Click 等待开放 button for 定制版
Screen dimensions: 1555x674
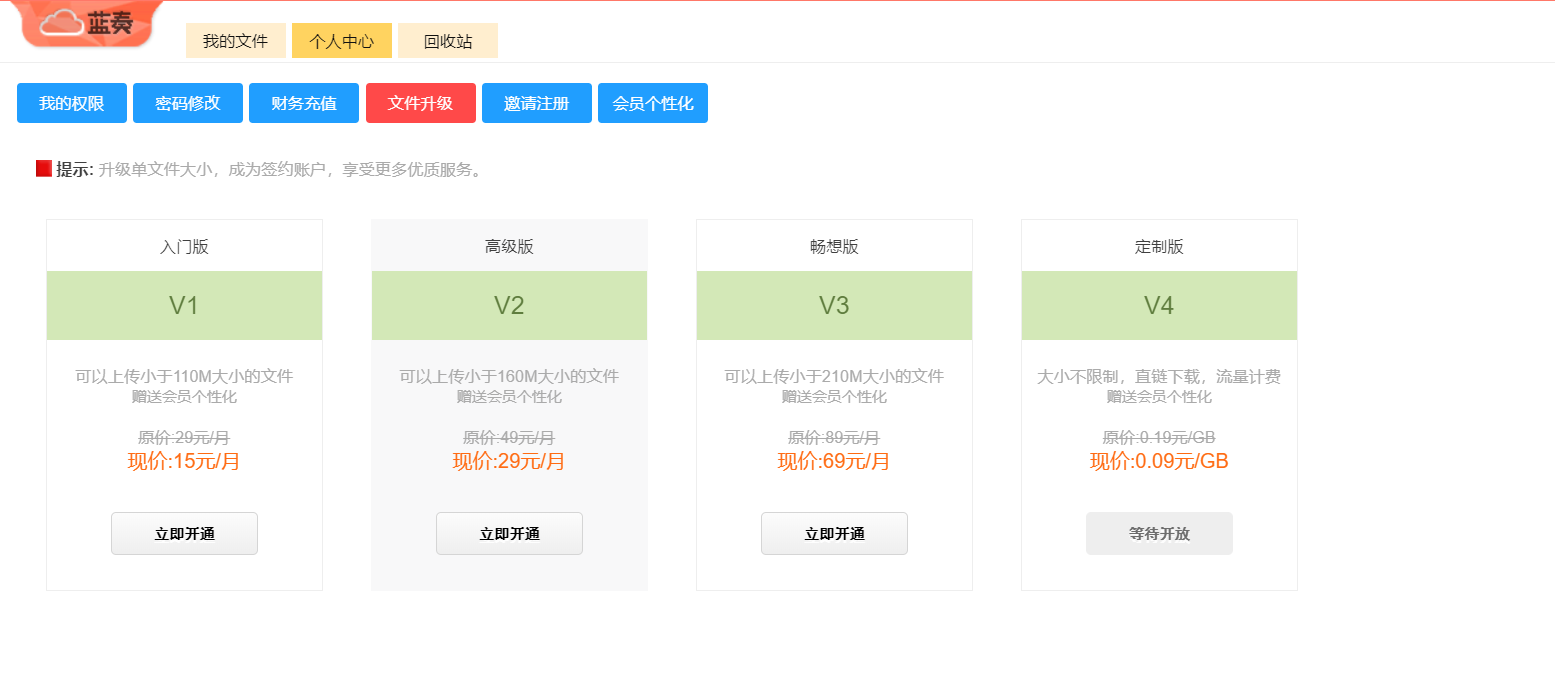1159,533
